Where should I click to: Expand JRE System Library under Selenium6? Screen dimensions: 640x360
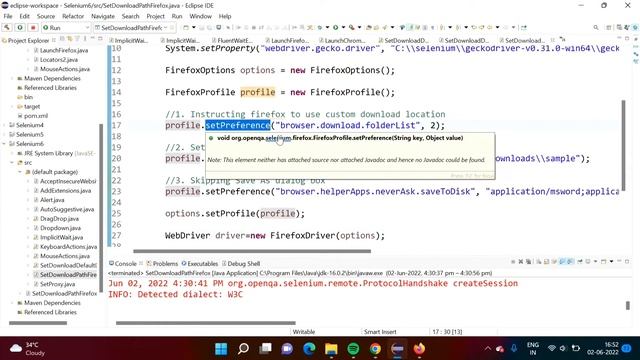point(12,153)
